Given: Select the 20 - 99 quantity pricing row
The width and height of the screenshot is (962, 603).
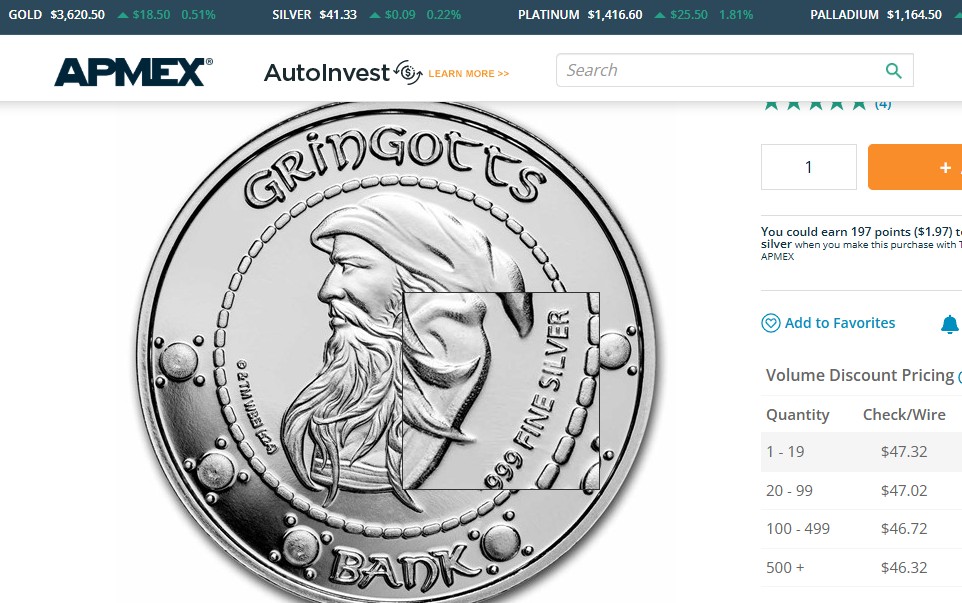Looking at the screenshot, I should [861, 491].
